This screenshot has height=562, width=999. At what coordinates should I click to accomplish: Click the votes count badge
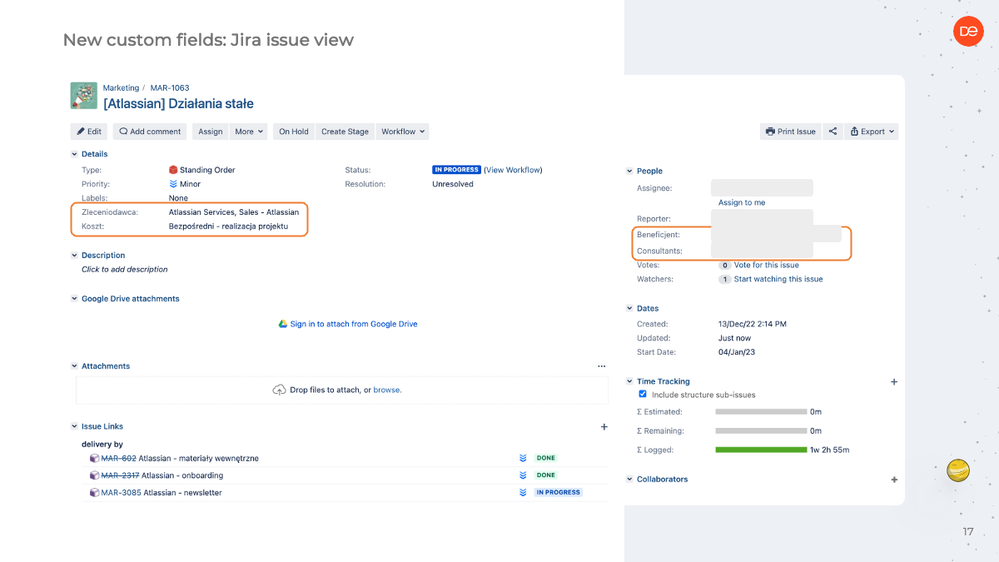724,265
